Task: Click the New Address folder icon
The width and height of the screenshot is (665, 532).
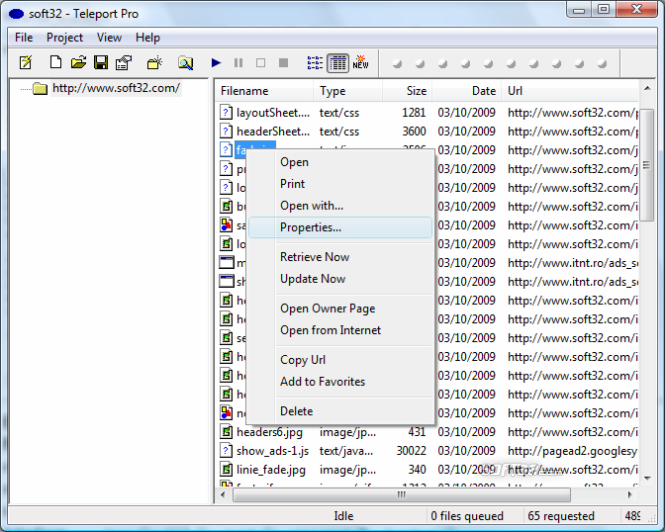Action: click(x=154, y=63)
